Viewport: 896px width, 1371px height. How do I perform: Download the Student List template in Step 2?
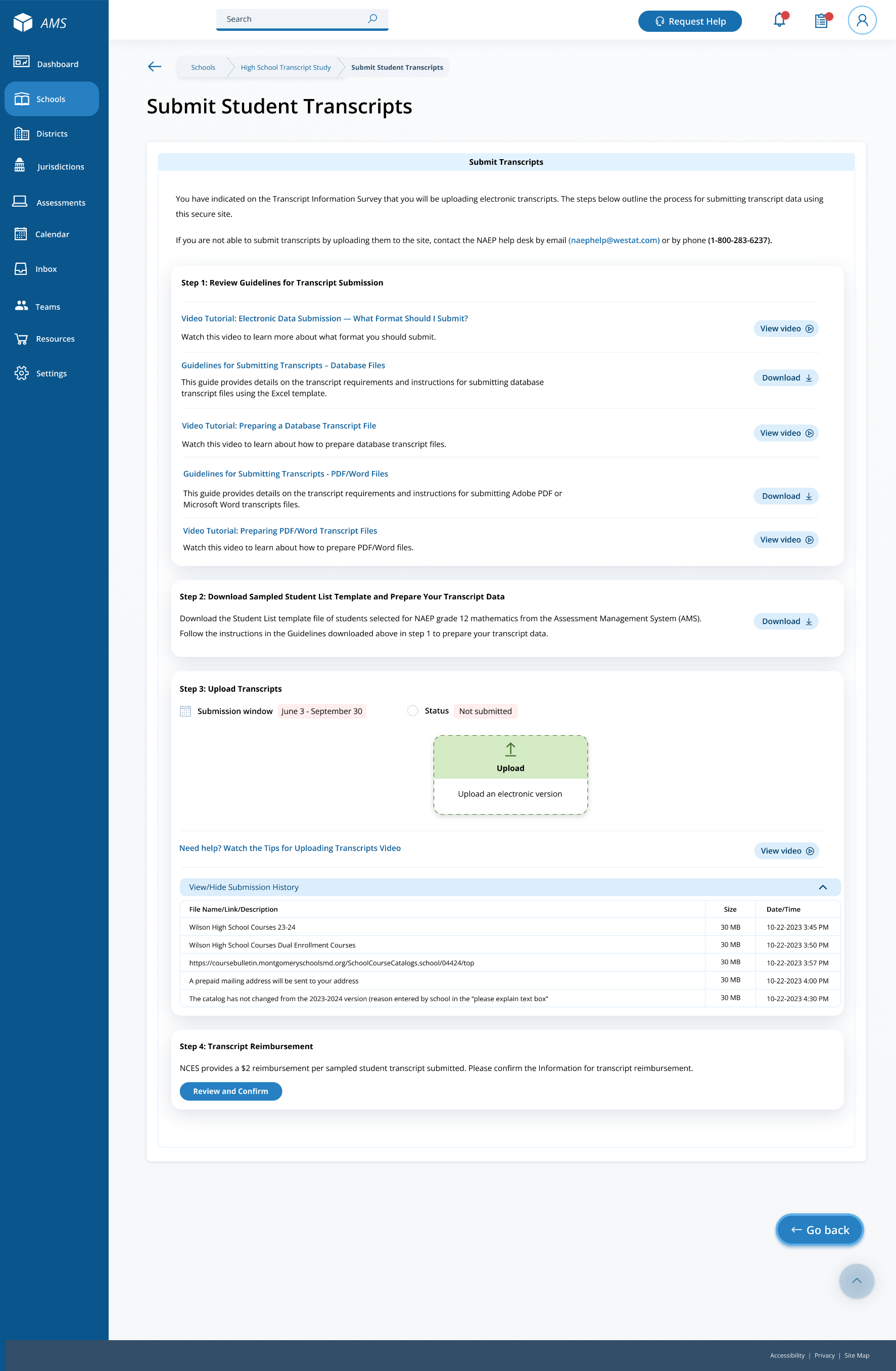coord(786,621)
